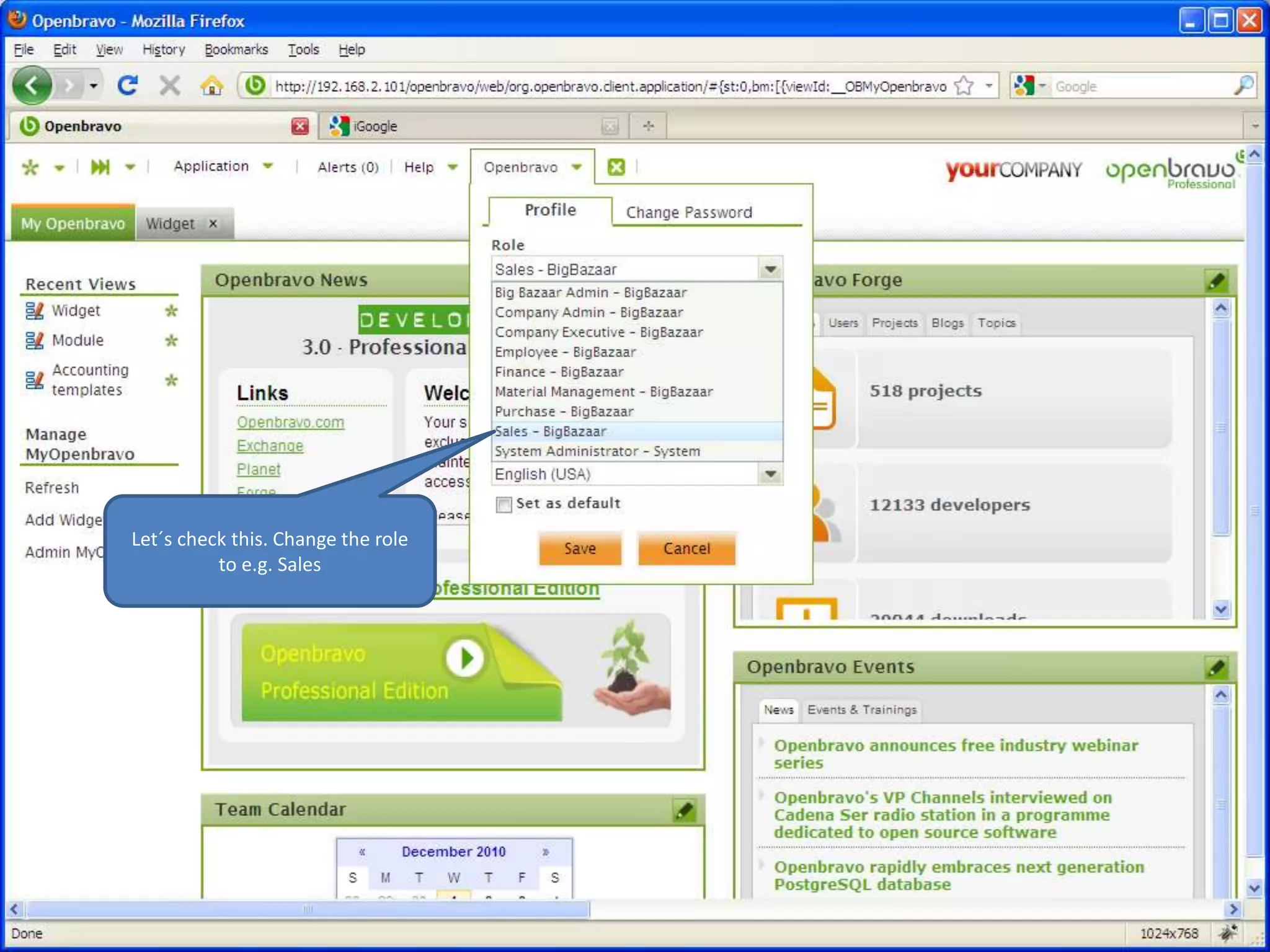Switch to the Change Password tab
The width and height of the screenshot is (1270, 952).
(689, 213)
